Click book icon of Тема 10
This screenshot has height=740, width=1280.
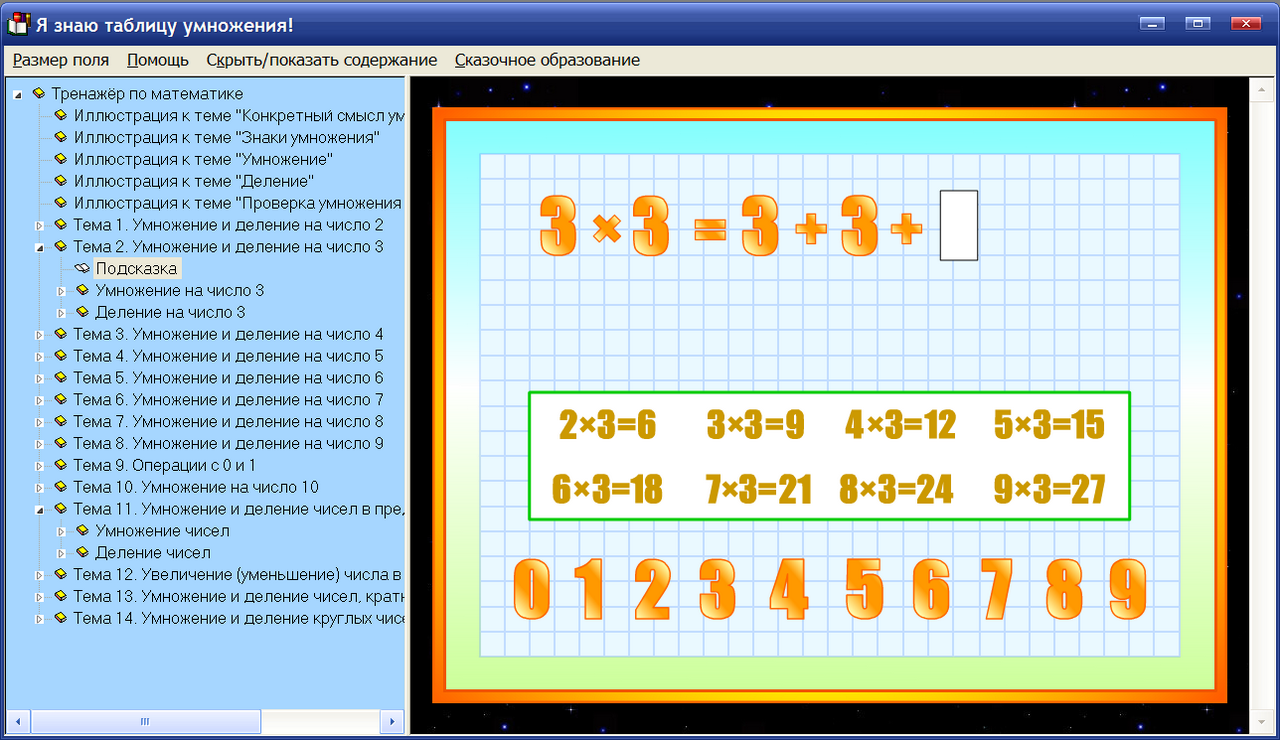click(61, 487)
